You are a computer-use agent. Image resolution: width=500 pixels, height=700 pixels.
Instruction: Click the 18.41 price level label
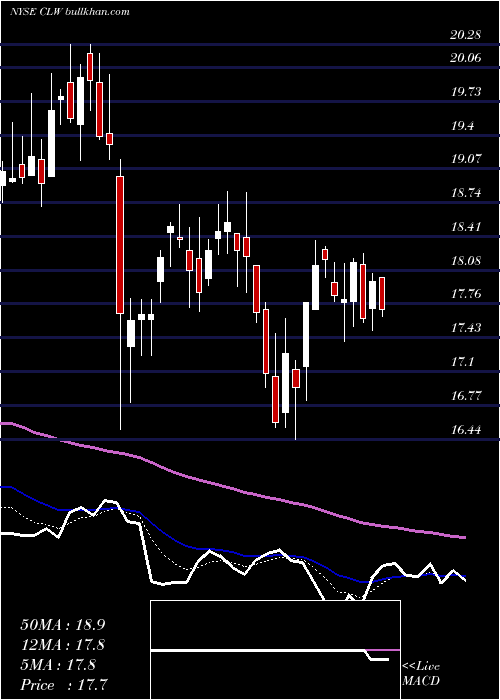[x=466, y=227]
